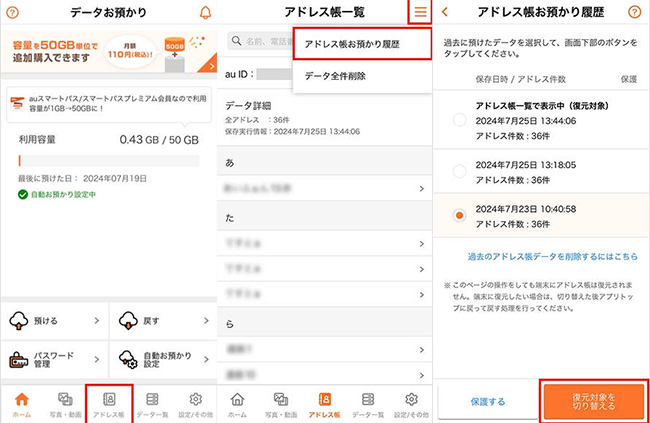Open 自動お預かり設定

(x=163, y=360)
